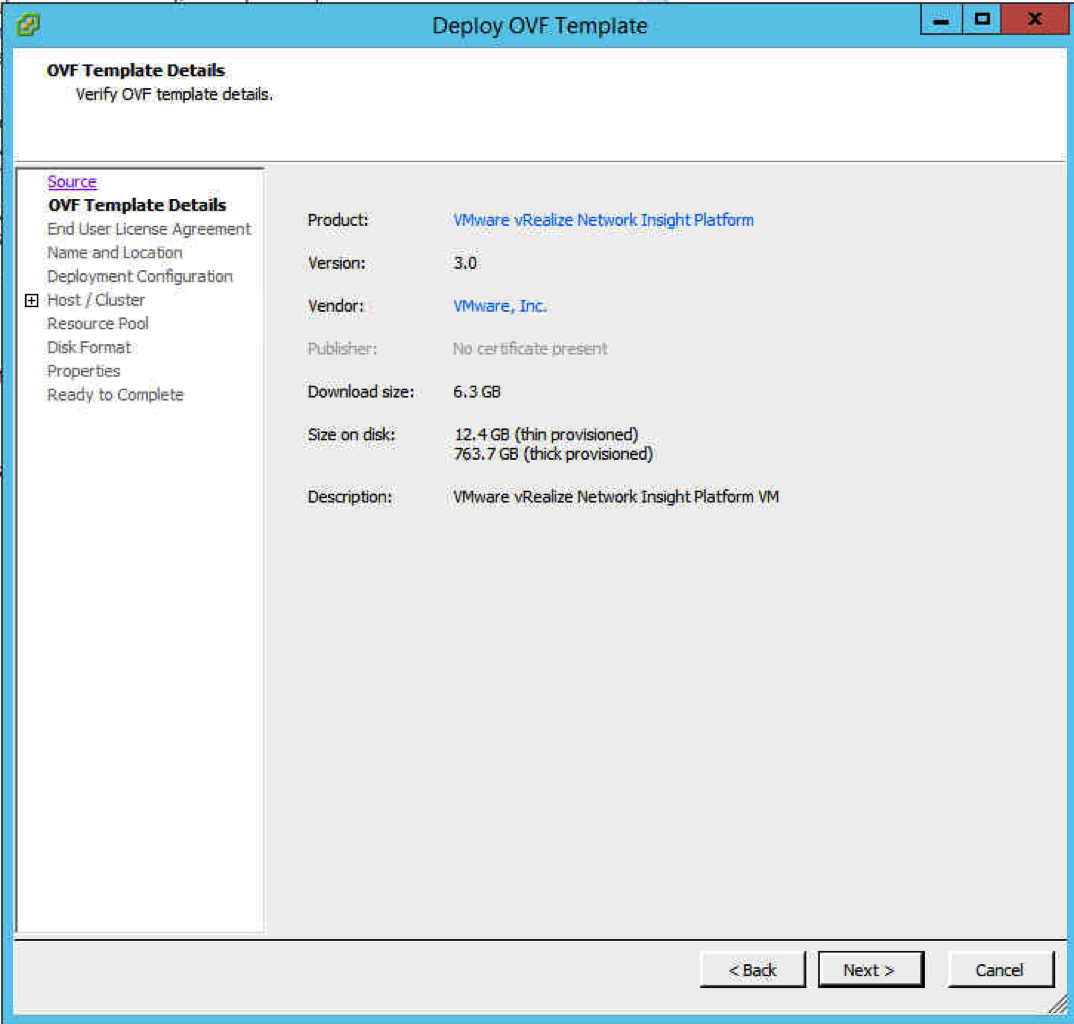Select End User License Agreement step
The width and height of the screenshot is (1074, 1024).
click(149, 229)
